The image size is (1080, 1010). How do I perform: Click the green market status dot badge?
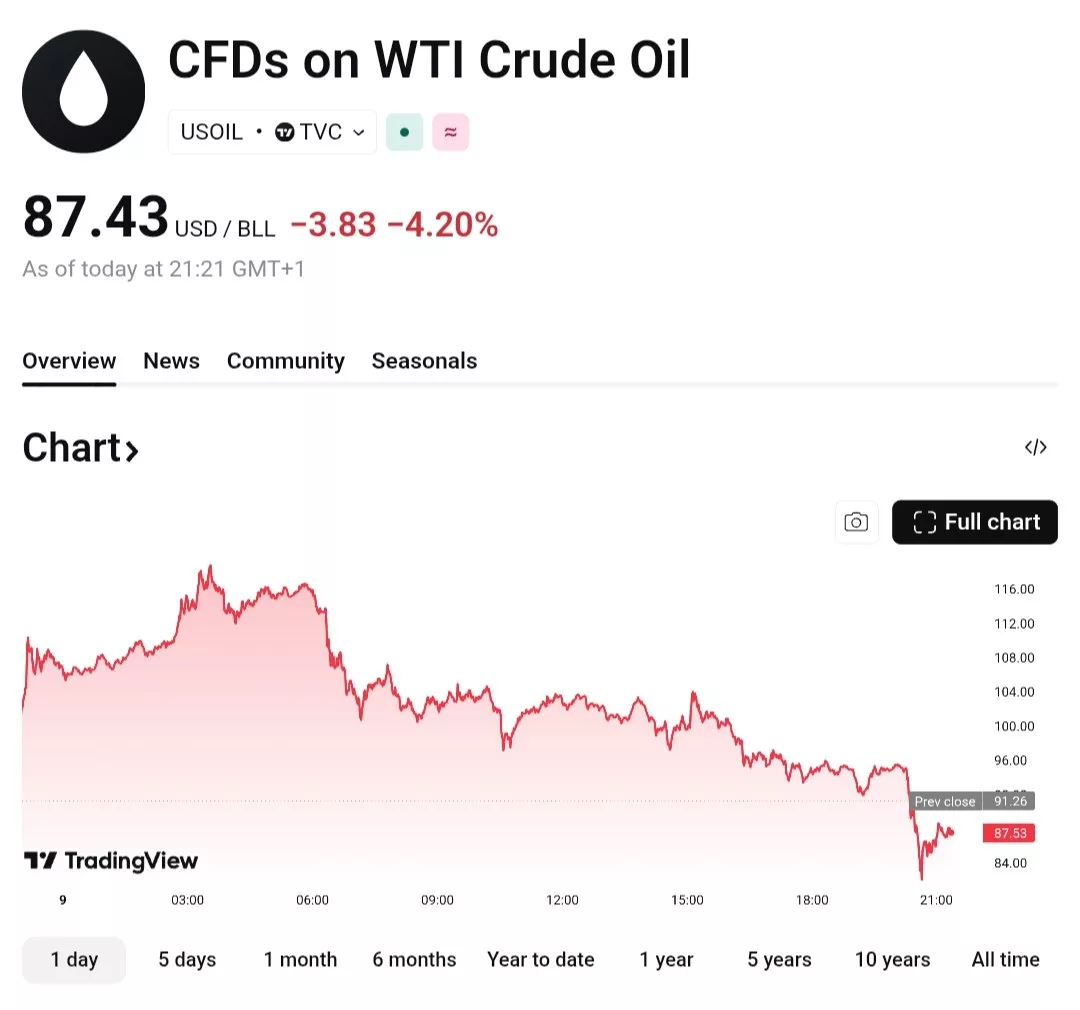[404, 132]
